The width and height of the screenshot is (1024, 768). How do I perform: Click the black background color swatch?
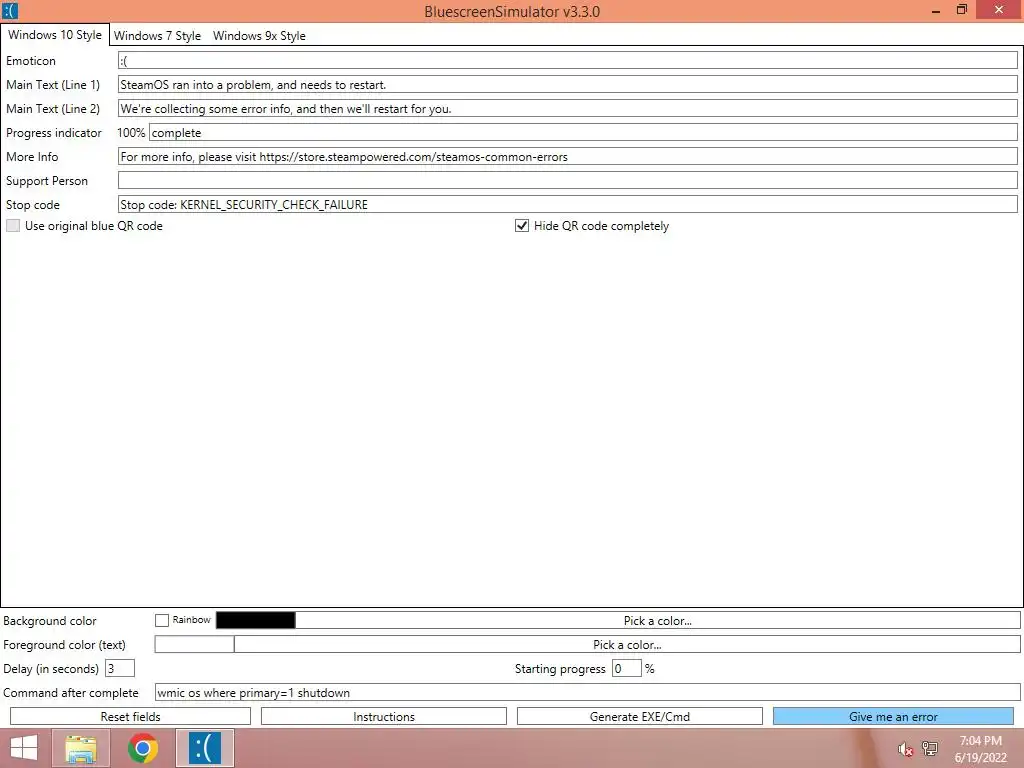point(255,620)
